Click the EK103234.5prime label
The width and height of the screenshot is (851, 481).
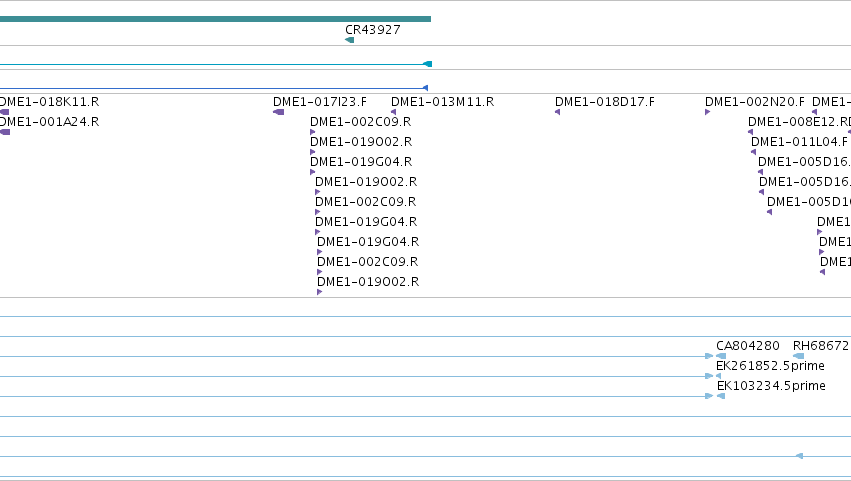771,386
